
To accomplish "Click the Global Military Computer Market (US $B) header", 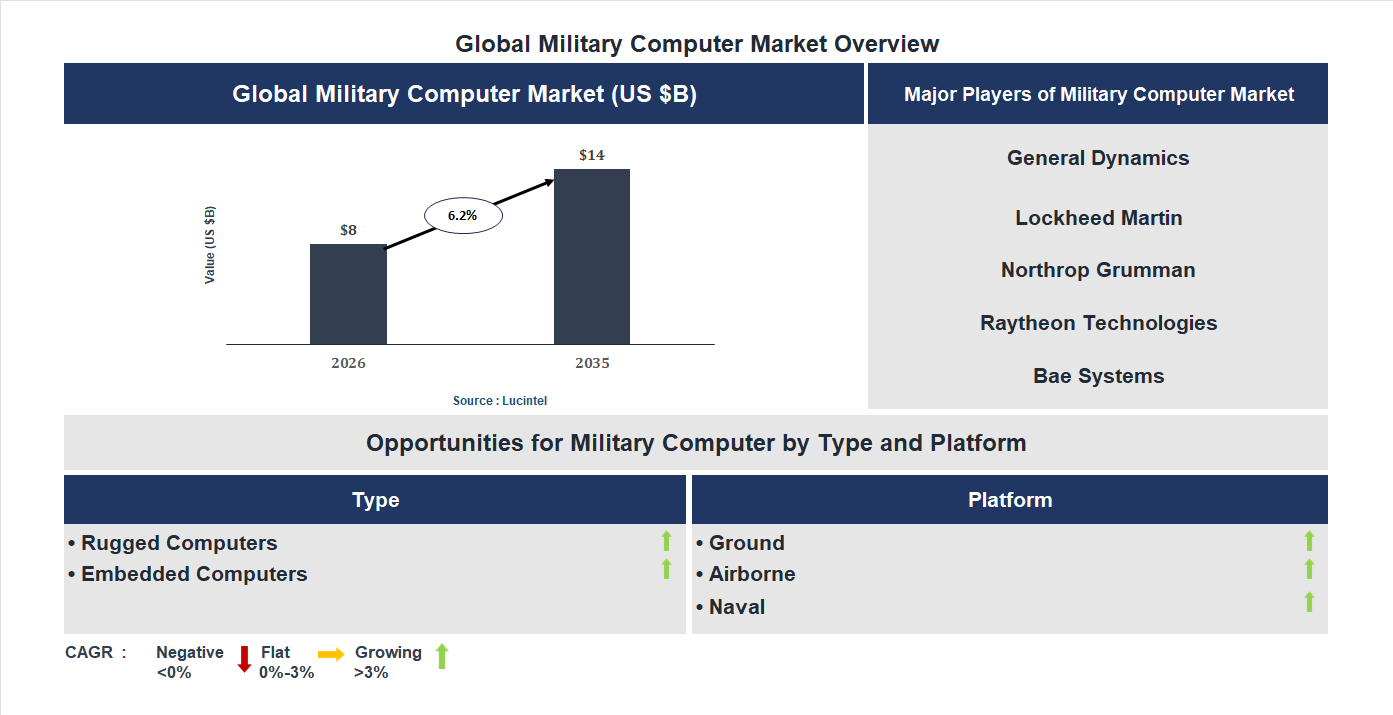I will tap(464, 94).
